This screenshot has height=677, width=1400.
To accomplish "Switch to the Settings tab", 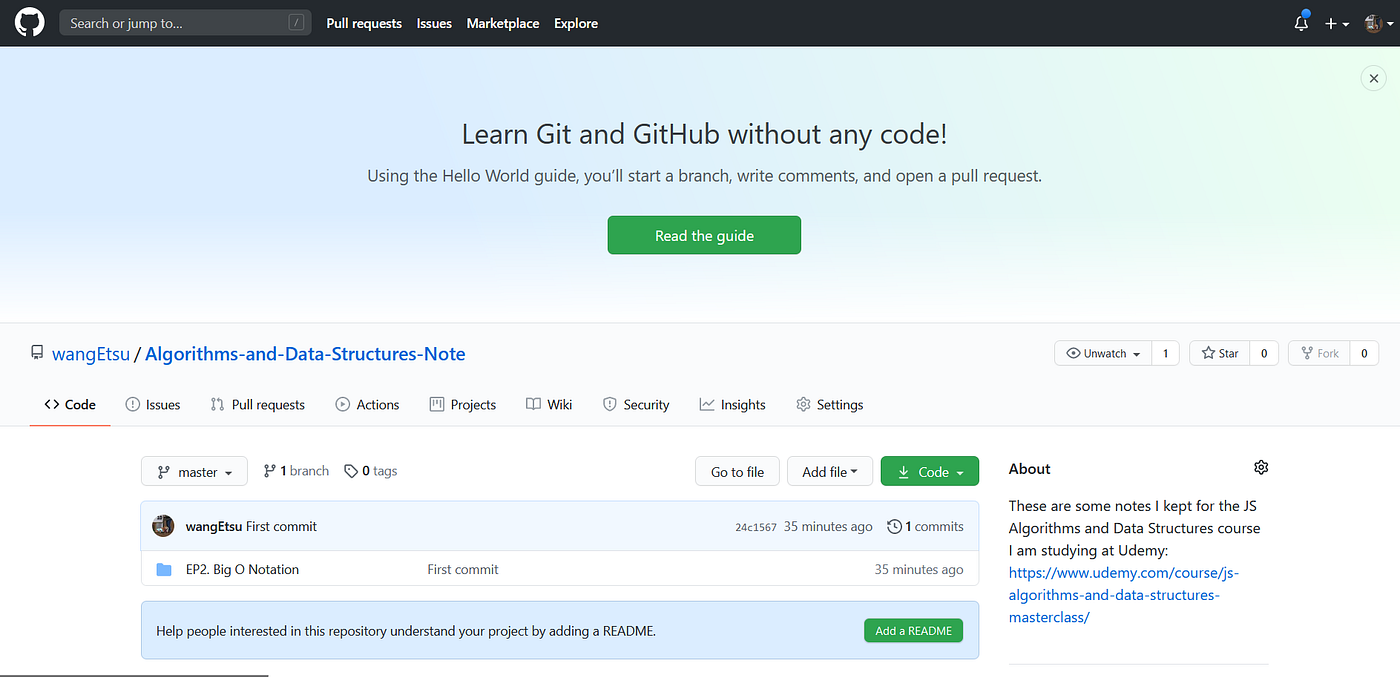I will tap(829, 404).
